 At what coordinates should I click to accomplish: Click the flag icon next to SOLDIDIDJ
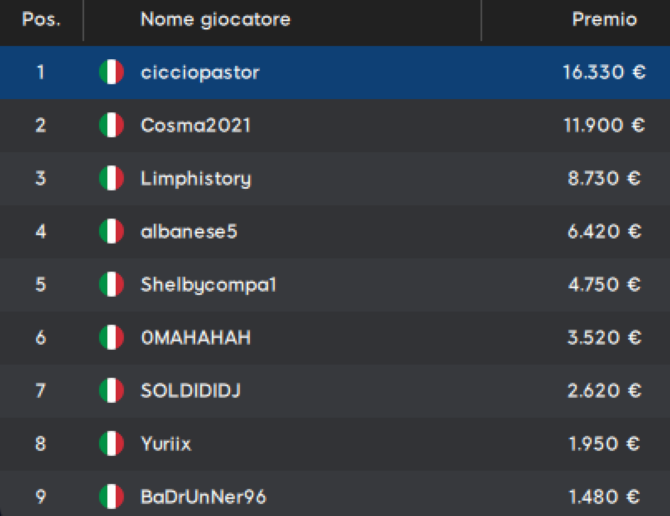point(112,390)
